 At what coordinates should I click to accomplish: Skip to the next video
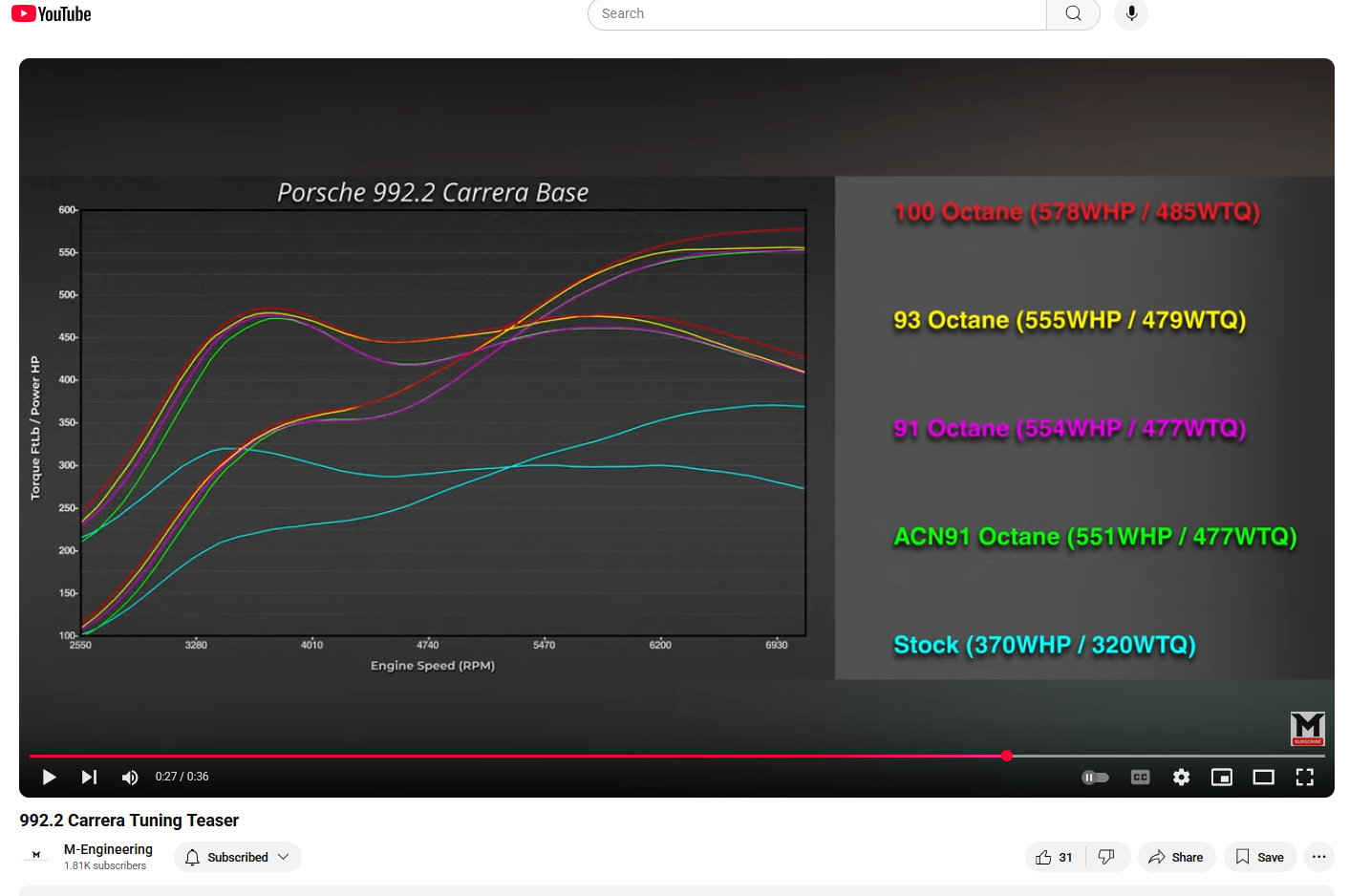coord(89,777)
